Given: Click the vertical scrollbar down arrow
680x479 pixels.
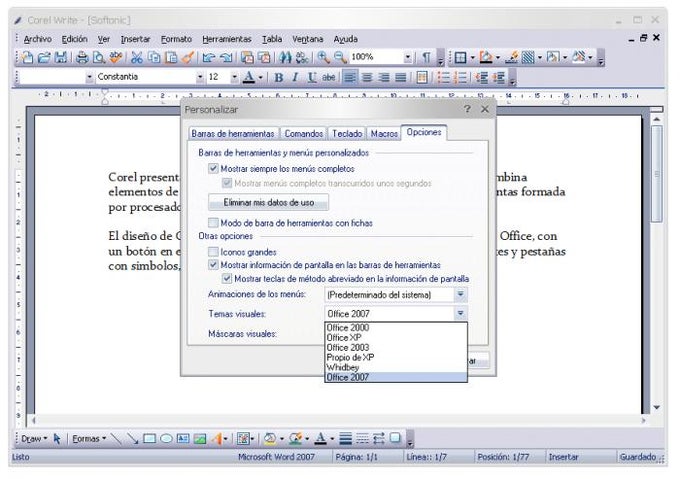Looking at the screenshot, I should (657, 407).
